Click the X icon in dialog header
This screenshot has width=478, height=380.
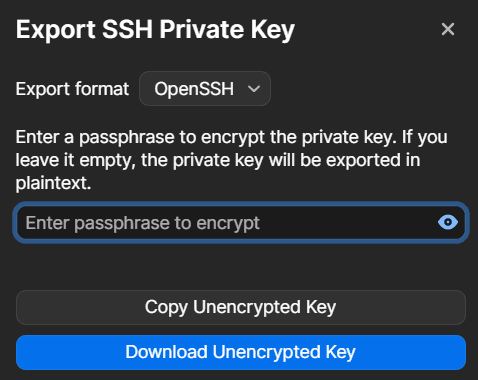point(448,29)
